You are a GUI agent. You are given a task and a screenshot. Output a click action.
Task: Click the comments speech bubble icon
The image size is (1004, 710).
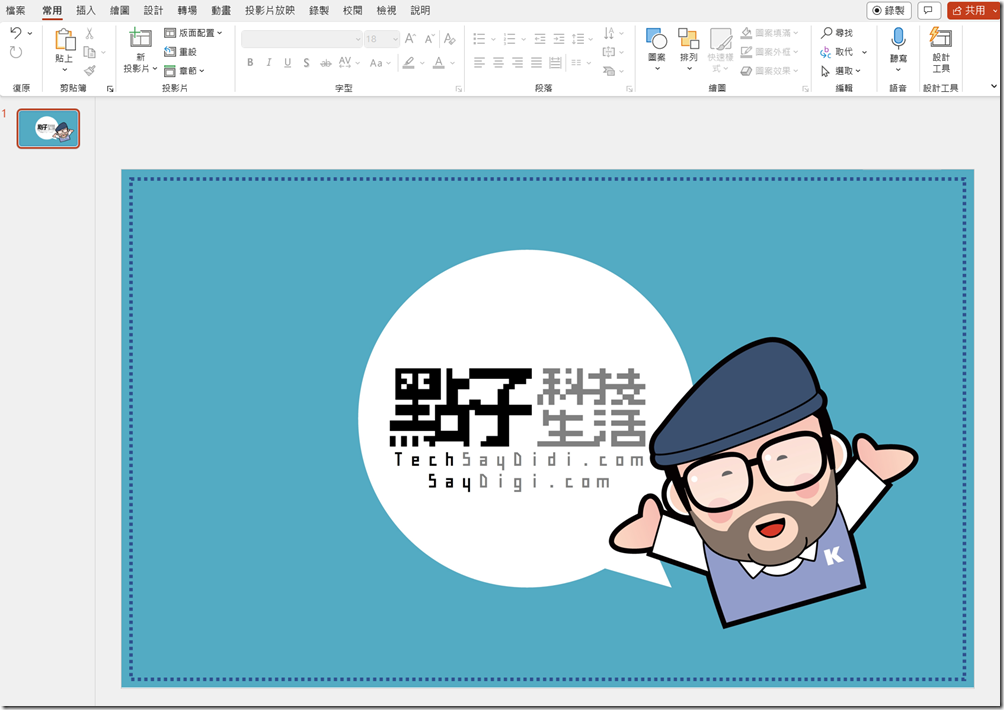click(929, 11)
